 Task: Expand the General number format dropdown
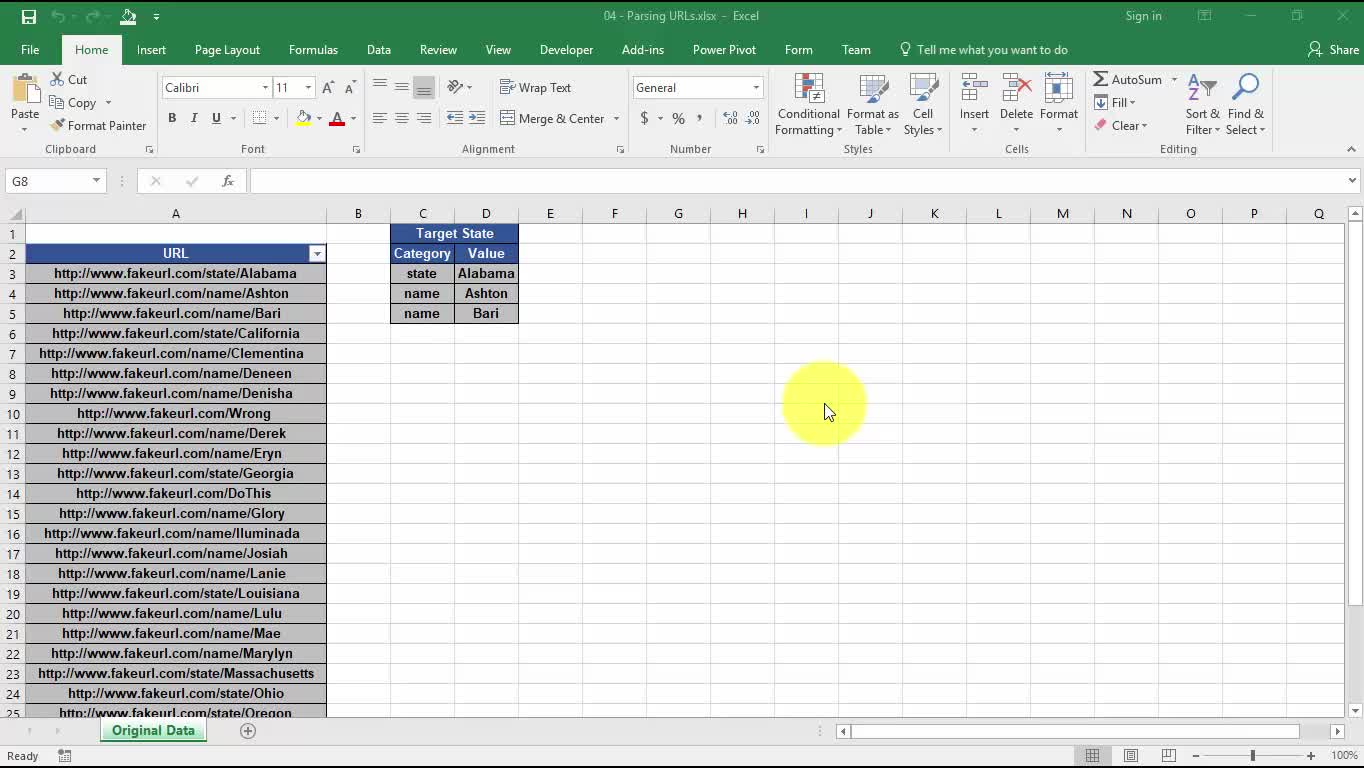(756, 88)
